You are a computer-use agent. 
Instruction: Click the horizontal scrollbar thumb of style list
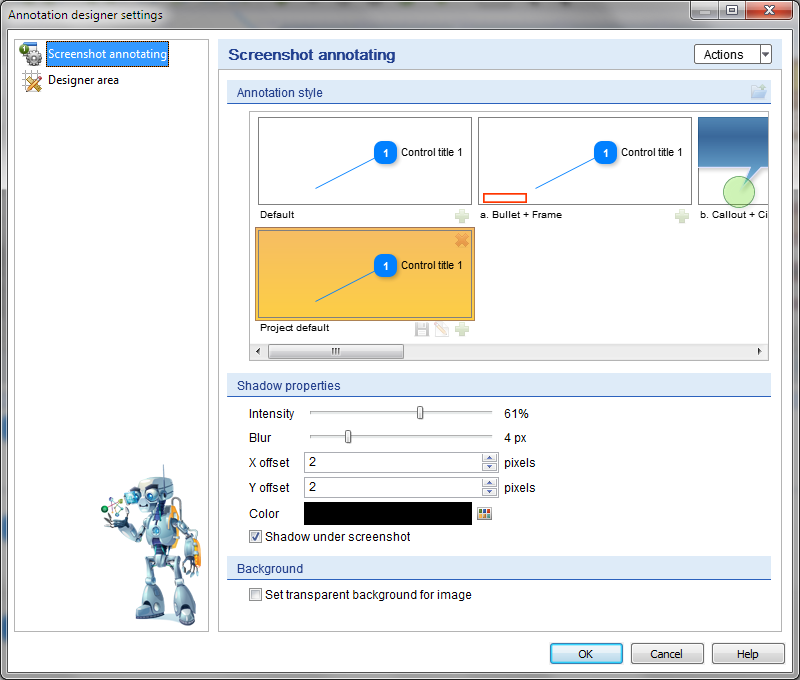click(336, 351)
